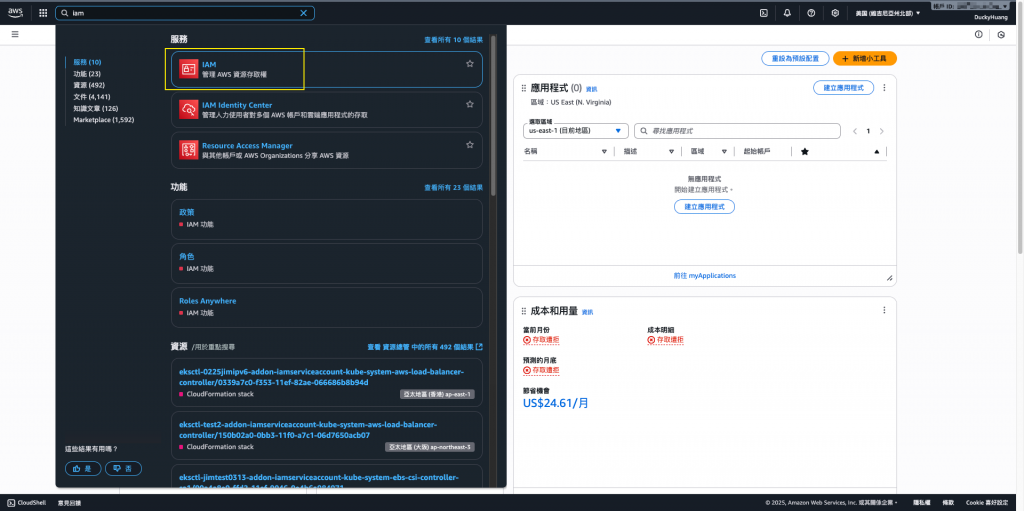
Task: Click 重設為預設配置 button
Action: [x=795, y=58]
